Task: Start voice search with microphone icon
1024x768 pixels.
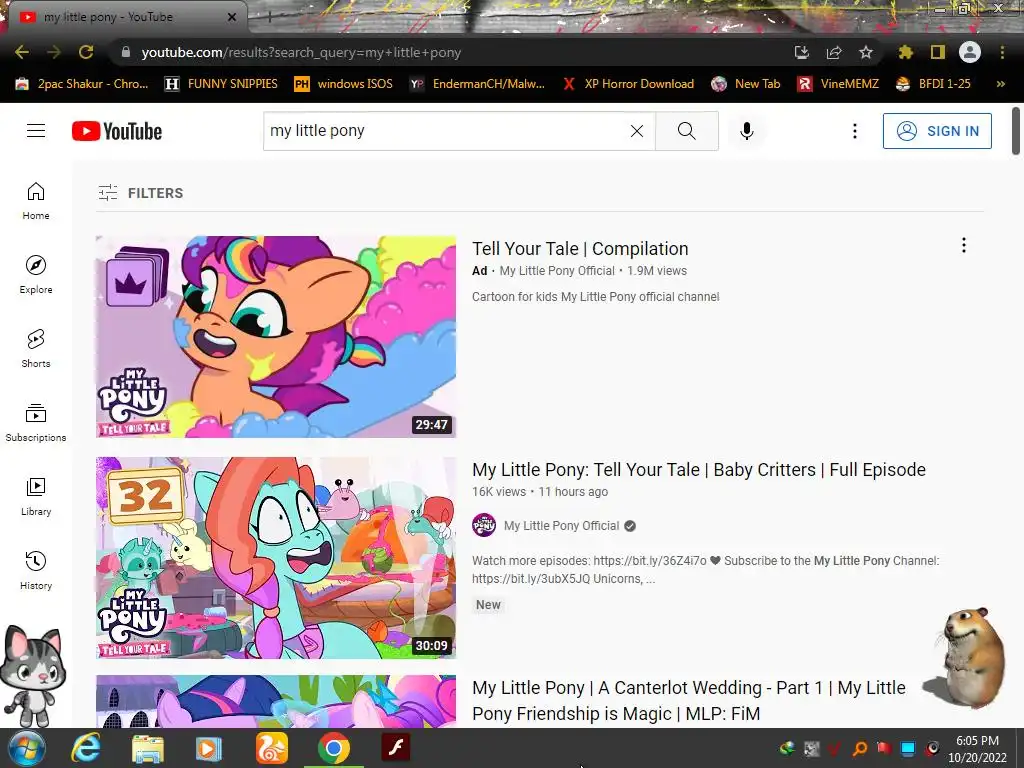Action: click(x=747, y=131)
